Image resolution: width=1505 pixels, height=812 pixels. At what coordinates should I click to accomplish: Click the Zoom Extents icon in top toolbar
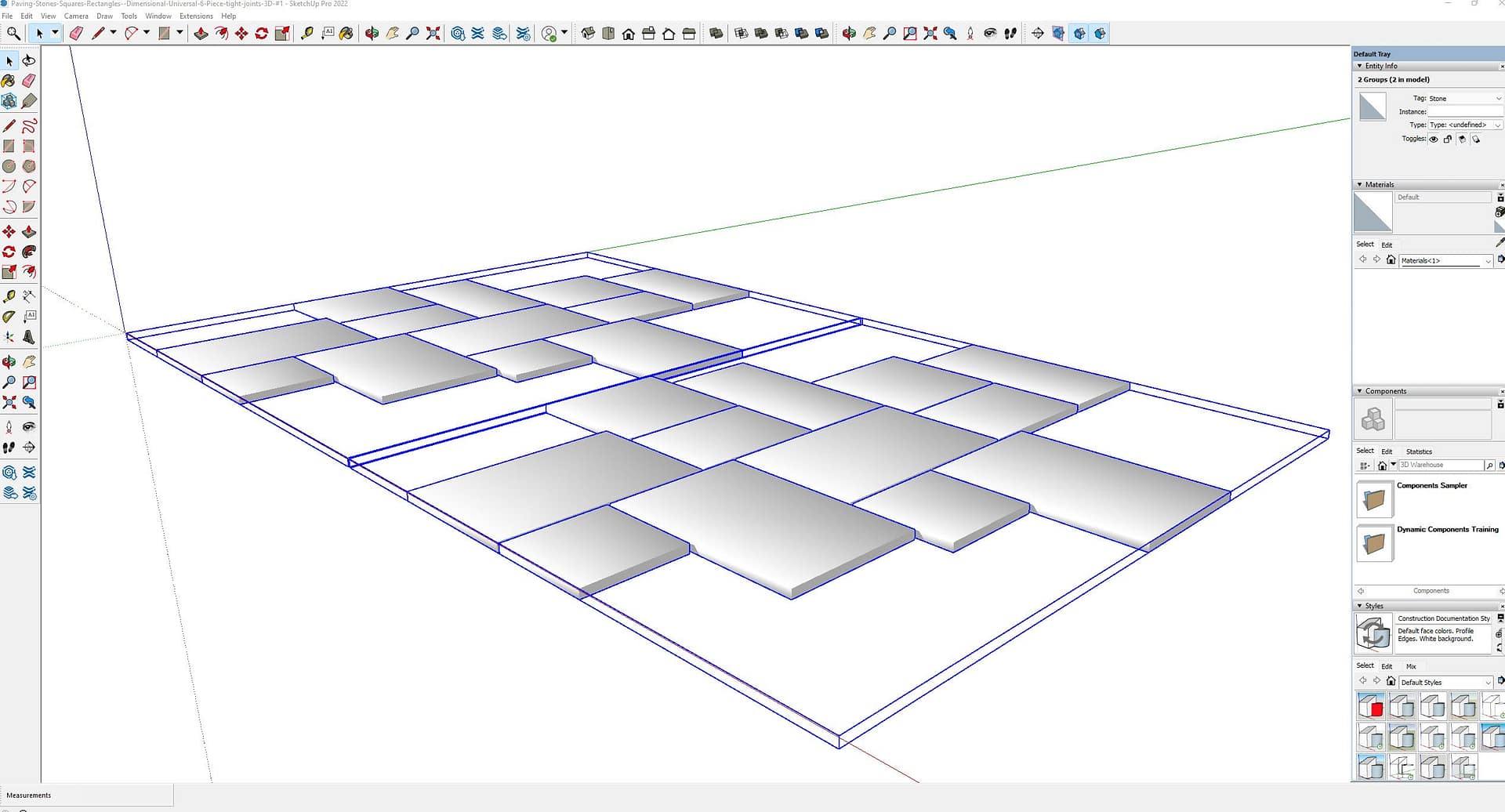433,33
